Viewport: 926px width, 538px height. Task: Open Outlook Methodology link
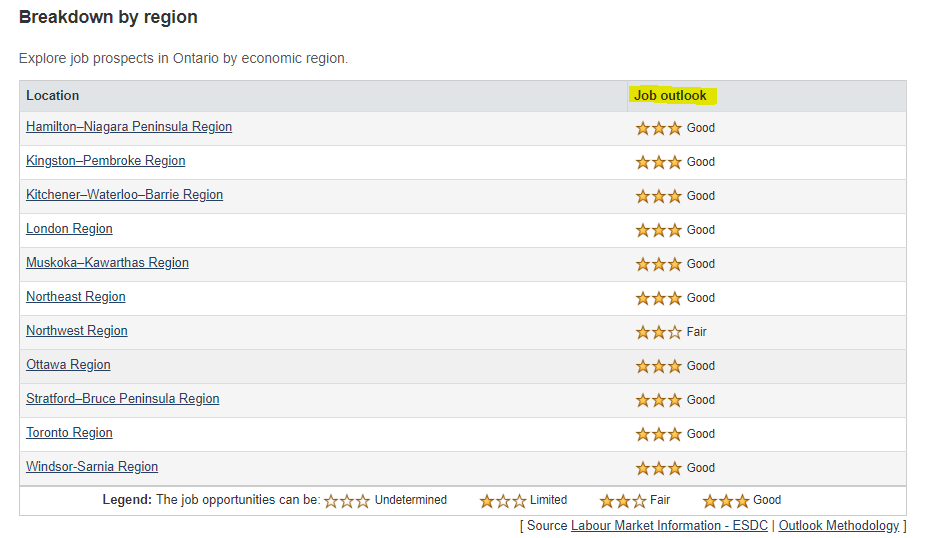tap(839, 526)
